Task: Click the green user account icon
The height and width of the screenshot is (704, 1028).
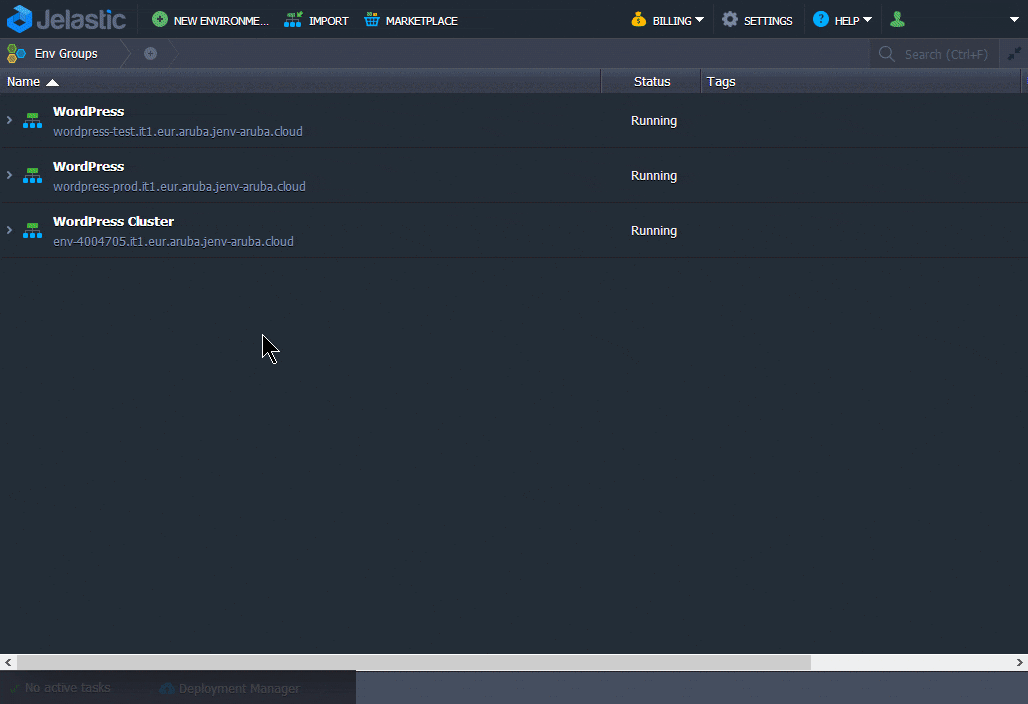Action: (x=897, y=19)
